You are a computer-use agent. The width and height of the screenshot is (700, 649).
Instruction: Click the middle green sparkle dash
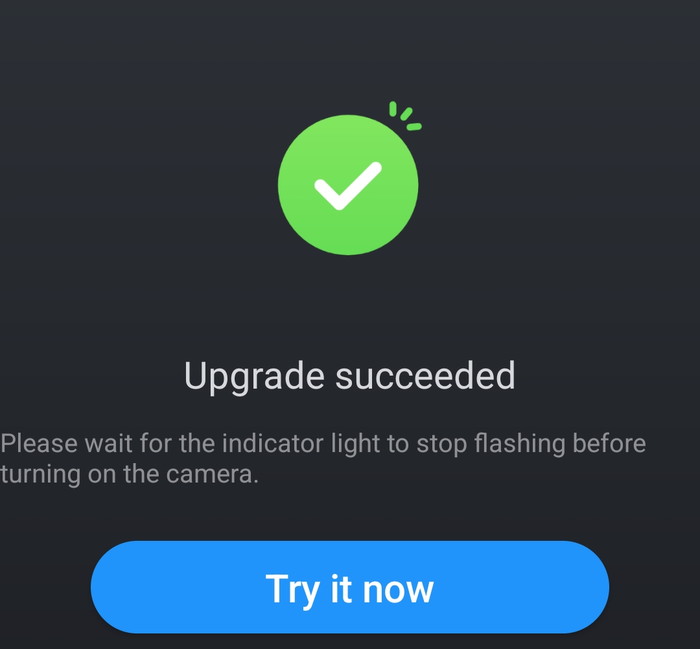coord(406,114)
